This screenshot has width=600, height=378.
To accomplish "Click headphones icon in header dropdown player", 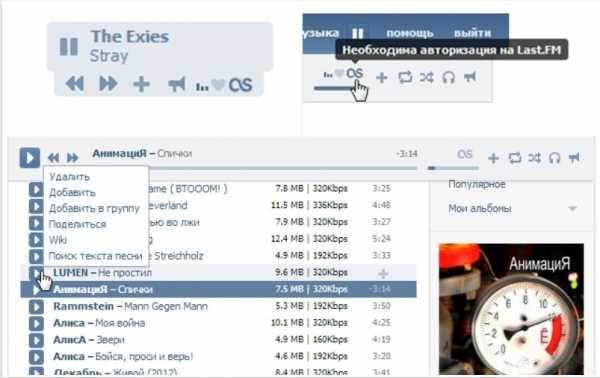I will pos(448,77).
